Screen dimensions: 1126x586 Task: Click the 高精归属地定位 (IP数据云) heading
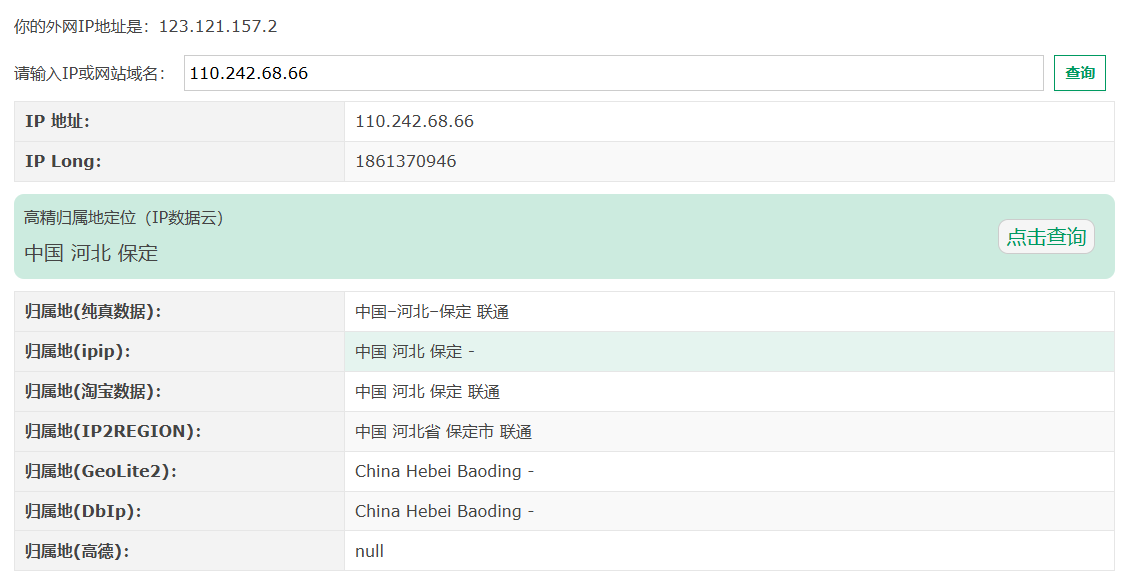tap(124, 218)
